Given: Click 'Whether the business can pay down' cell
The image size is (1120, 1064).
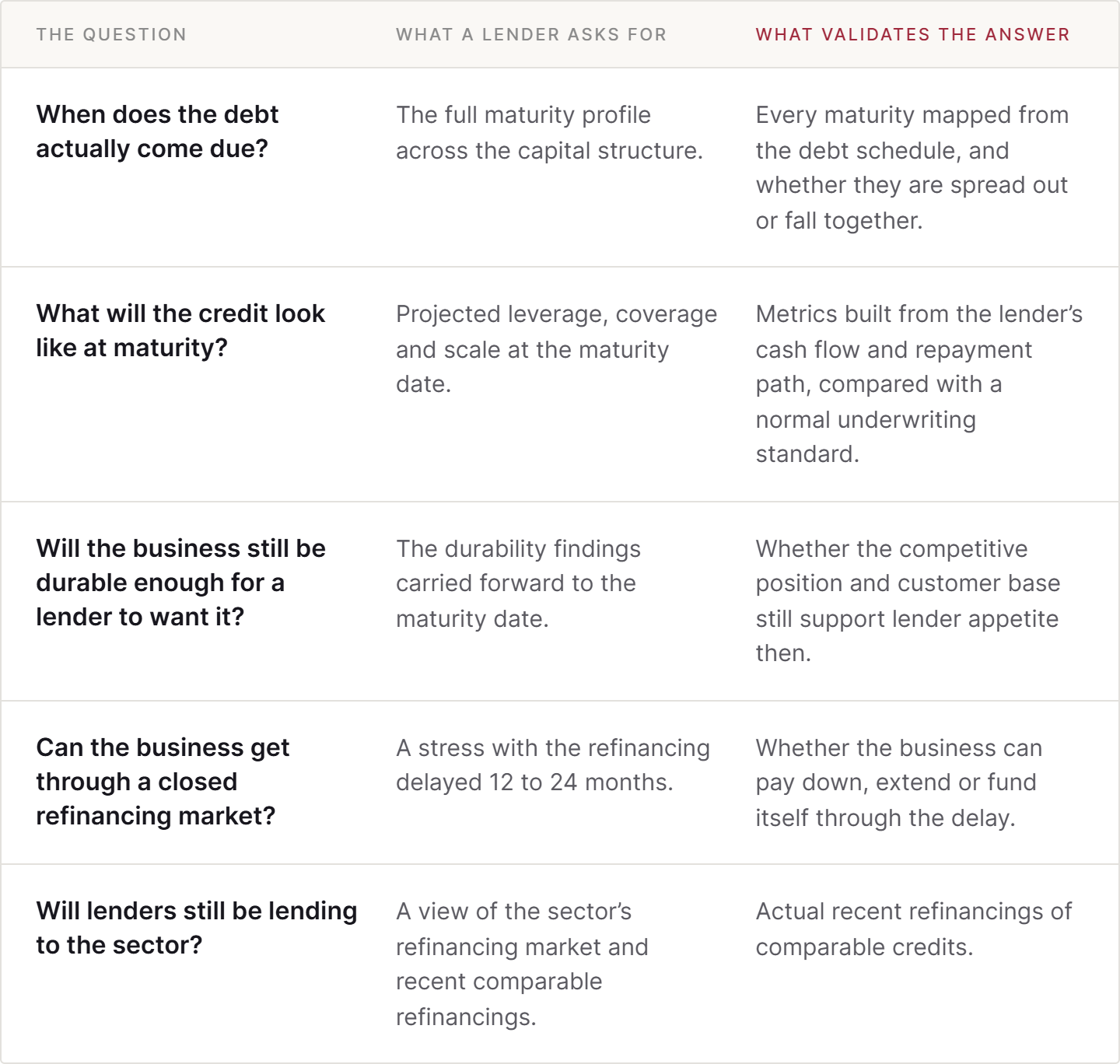Looking at the screenshot, I should coord(899,782).
